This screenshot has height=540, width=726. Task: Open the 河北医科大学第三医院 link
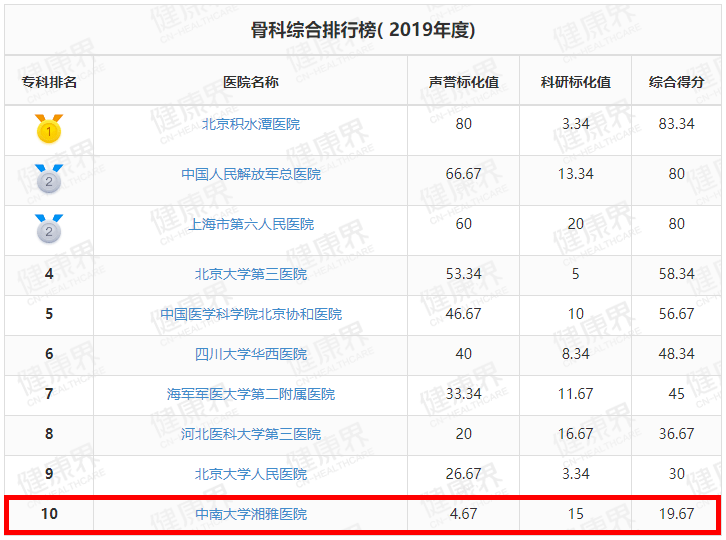[251, 434]
